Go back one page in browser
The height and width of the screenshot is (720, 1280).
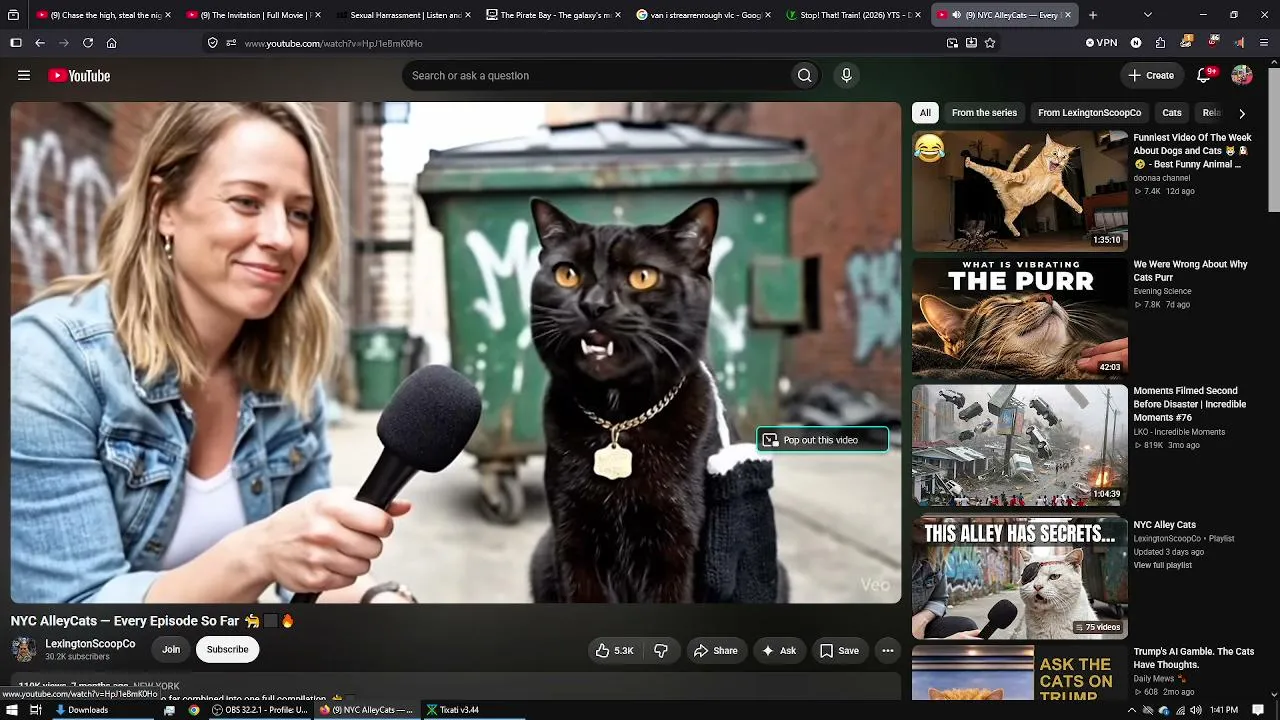(x=40, y=43)
